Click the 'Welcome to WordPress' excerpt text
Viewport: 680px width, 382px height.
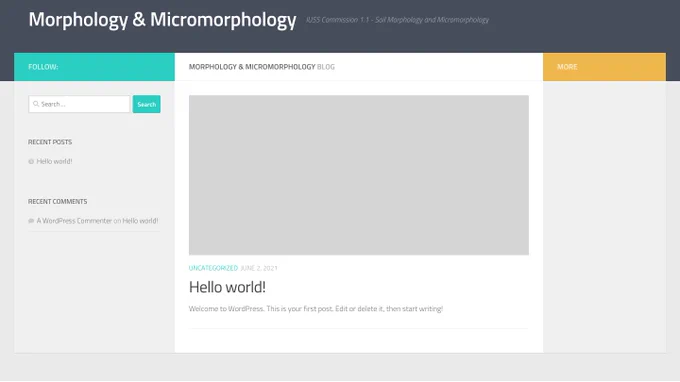(x=316, y=309)
